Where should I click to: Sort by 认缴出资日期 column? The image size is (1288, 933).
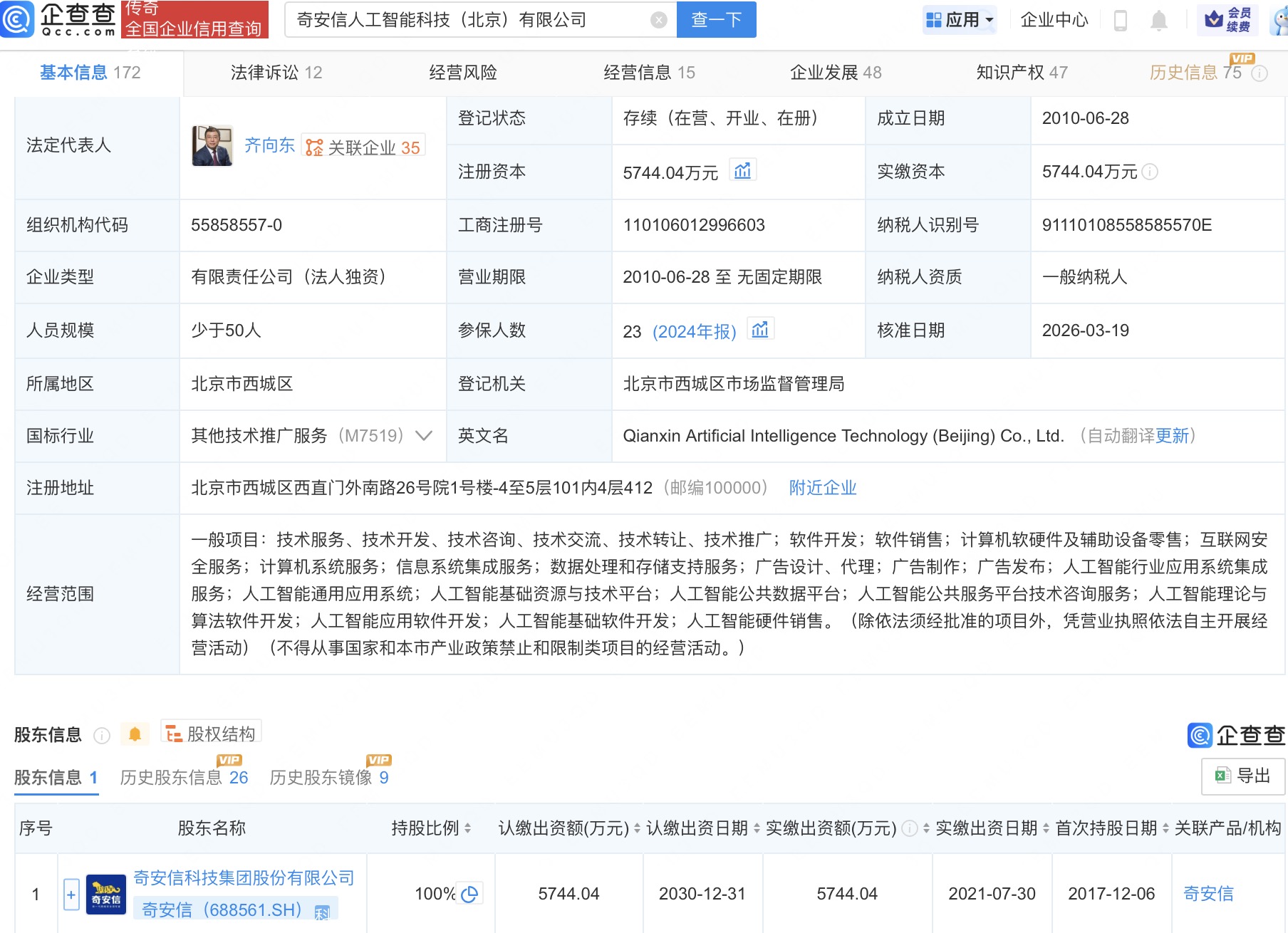point(757,828)
